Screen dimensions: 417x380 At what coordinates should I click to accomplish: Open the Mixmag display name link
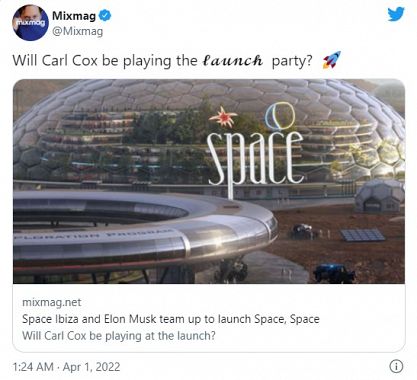pyautogui.click(x=74, y=16)
